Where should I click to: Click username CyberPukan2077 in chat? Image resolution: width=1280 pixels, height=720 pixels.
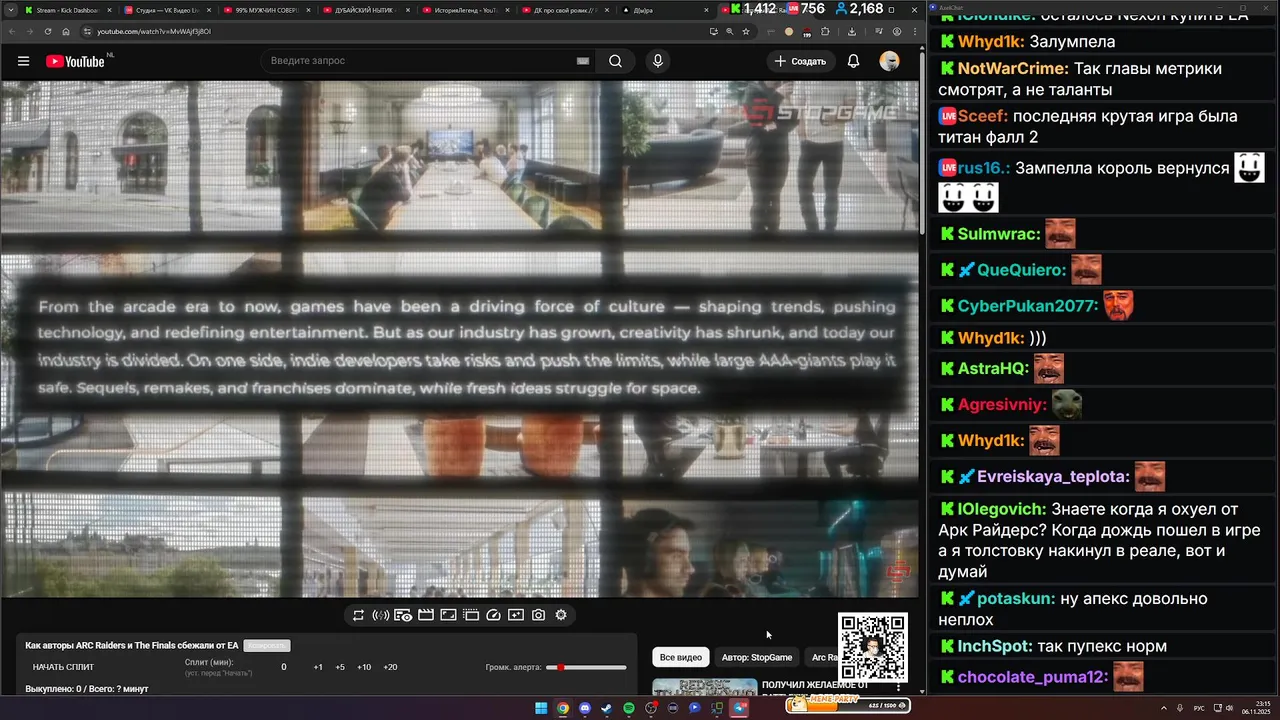click(x=1027, y=306)
